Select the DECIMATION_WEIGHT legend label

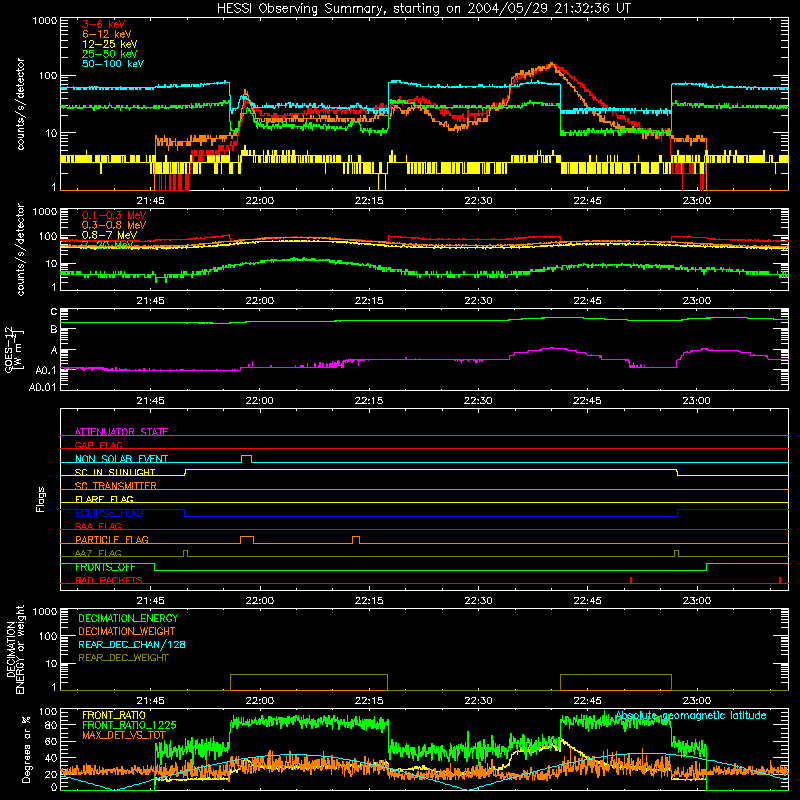[x=127, y=631]
